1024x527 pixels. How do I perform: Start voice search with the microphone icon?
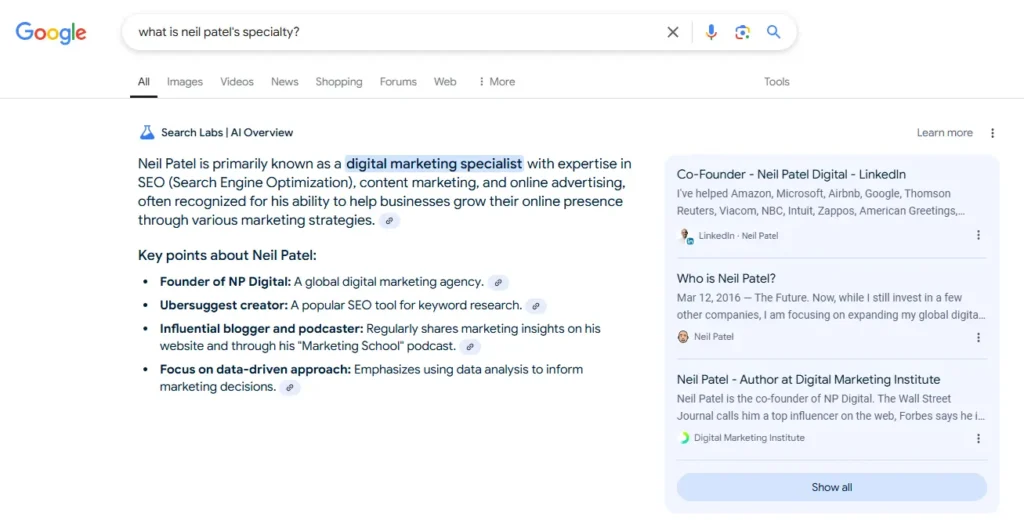click(711, 32)
